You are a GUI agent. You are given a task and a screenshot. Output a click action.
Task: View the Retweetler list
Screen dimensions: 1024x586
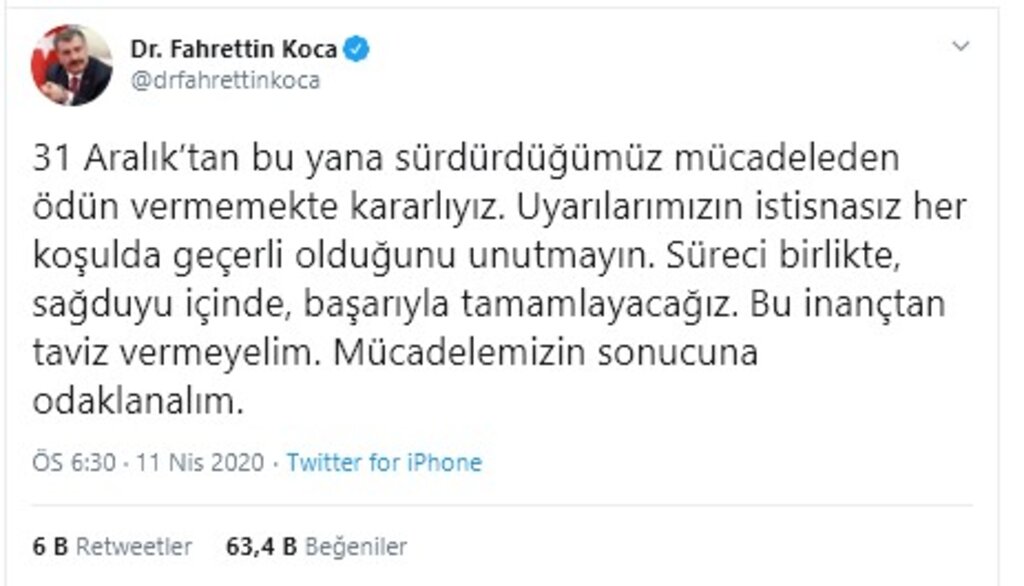click(134, 546)
